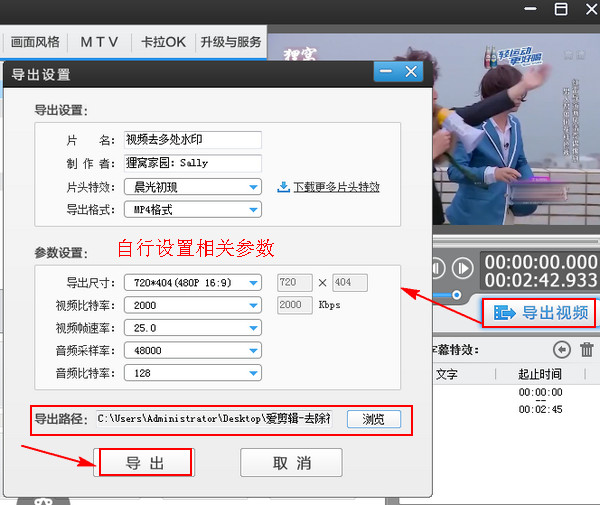
Task: Click the 浏览 browse button
Action: (x=374, y=419)
